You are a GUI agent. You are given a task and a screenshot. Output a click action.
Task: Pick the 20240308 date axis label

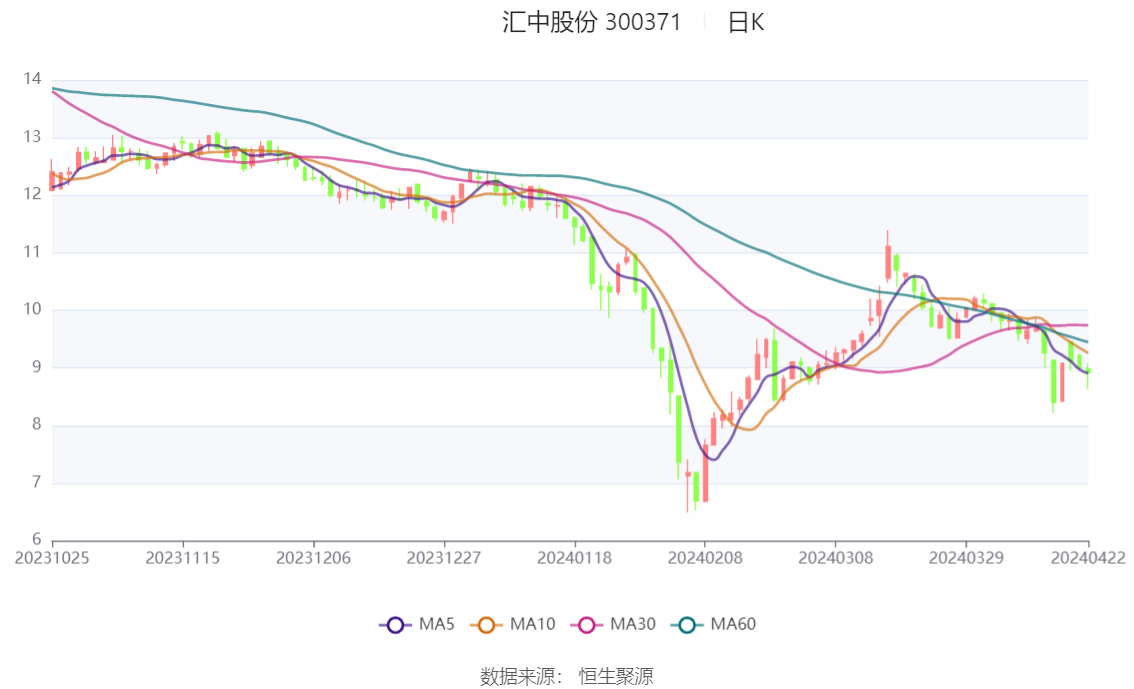(835, 558)
